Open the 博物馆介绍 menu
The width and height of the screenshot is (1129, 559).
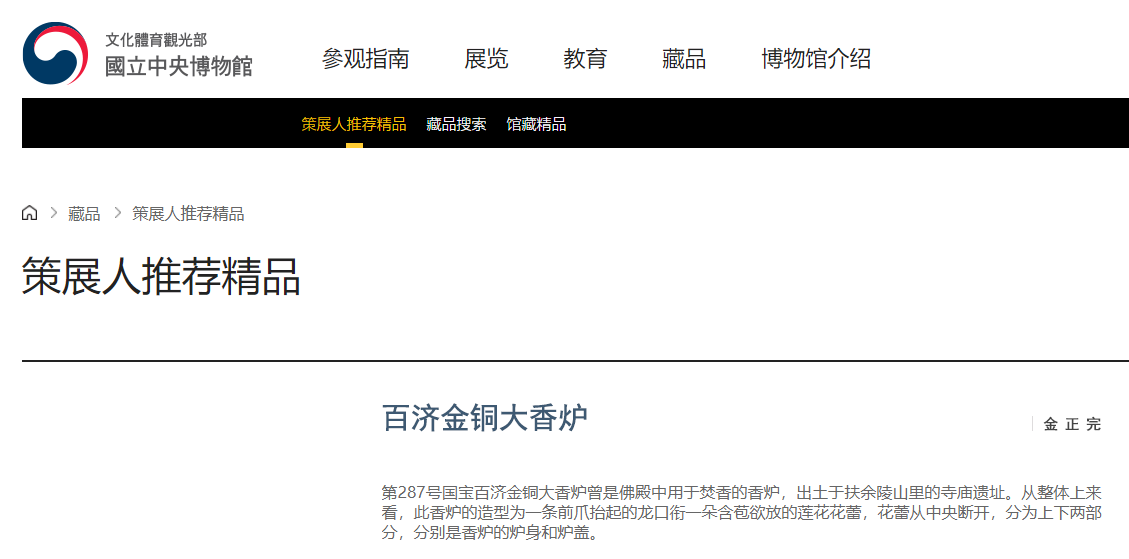tap(816, 58)
